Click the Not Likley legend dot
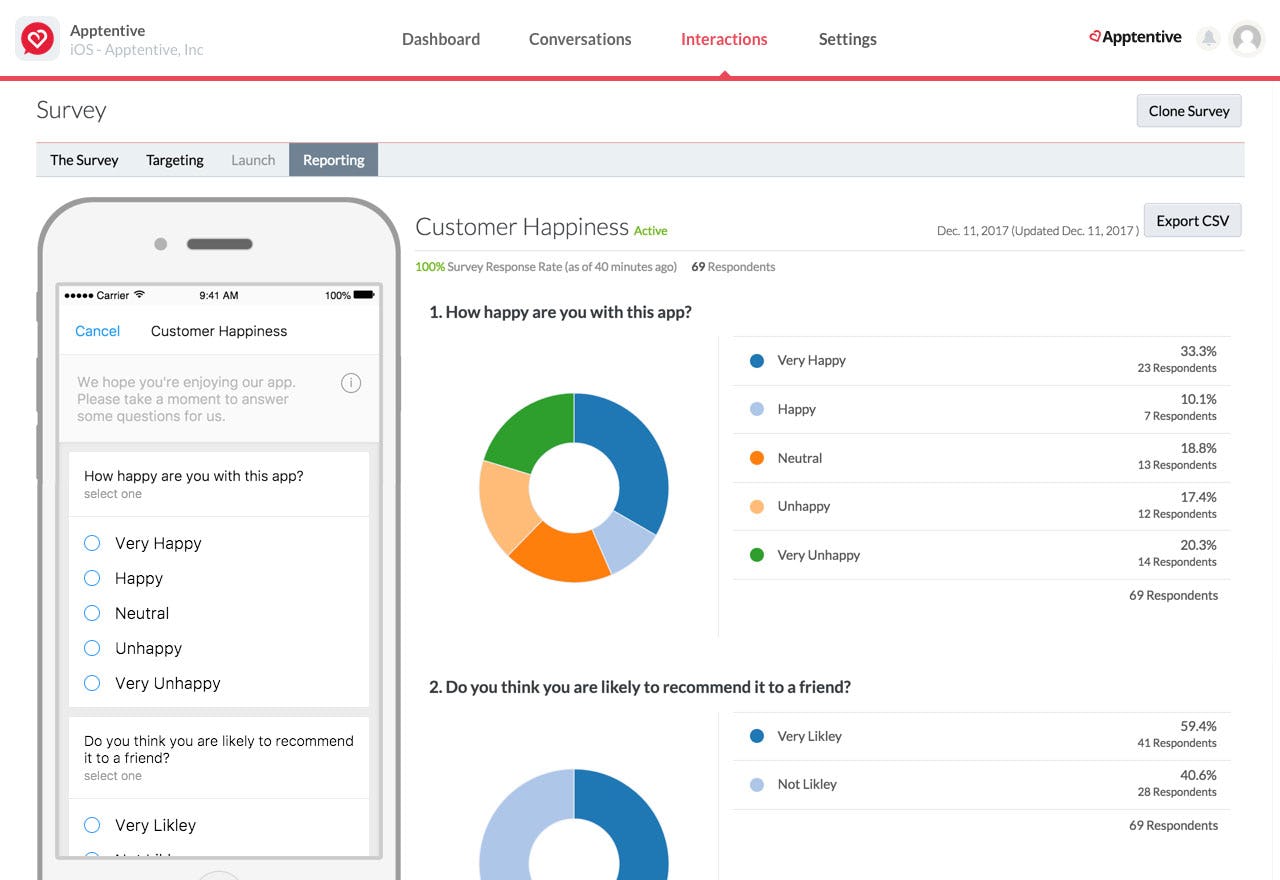 [756, 784]
